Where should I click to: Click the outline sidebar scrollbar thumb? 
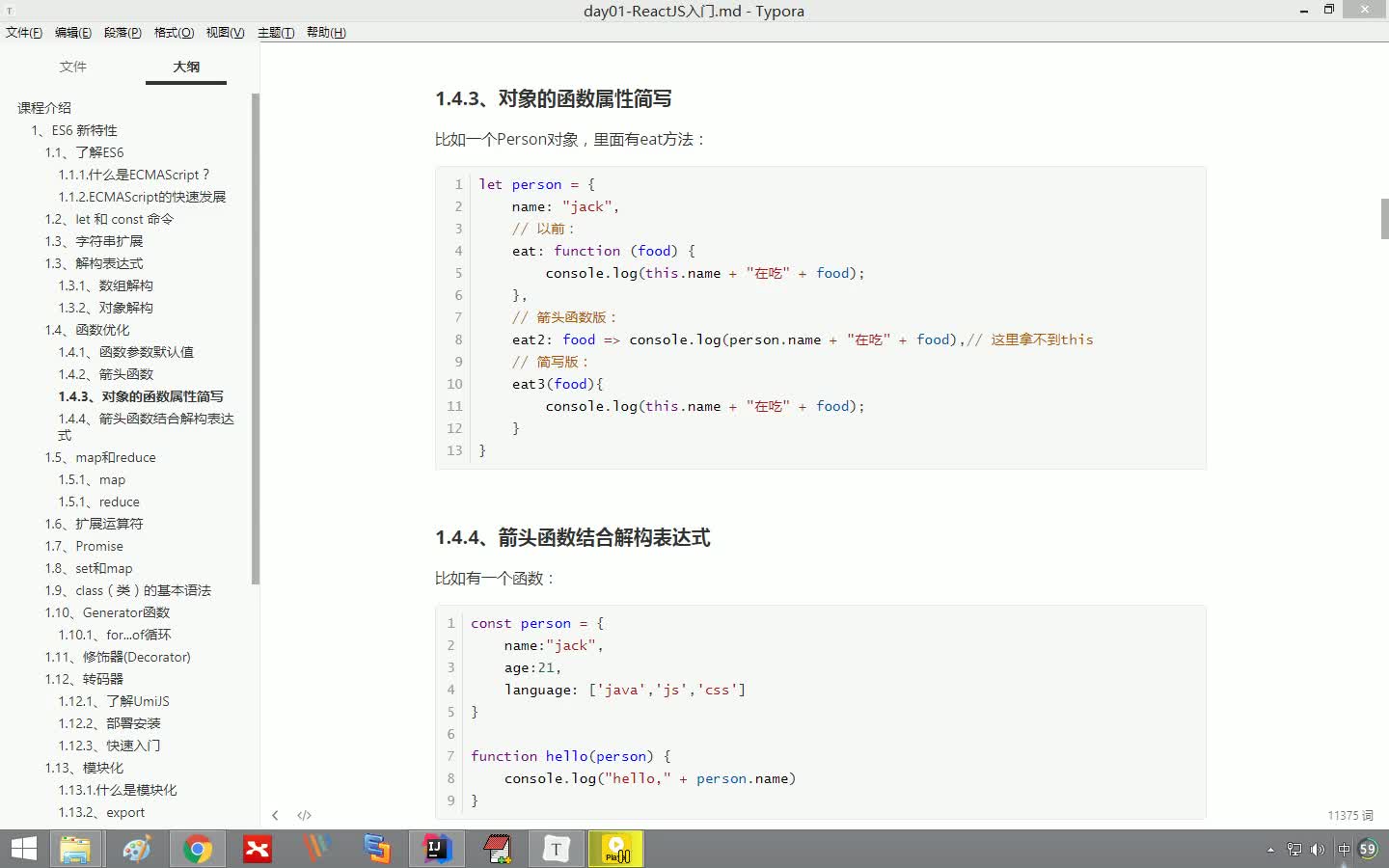256,338
